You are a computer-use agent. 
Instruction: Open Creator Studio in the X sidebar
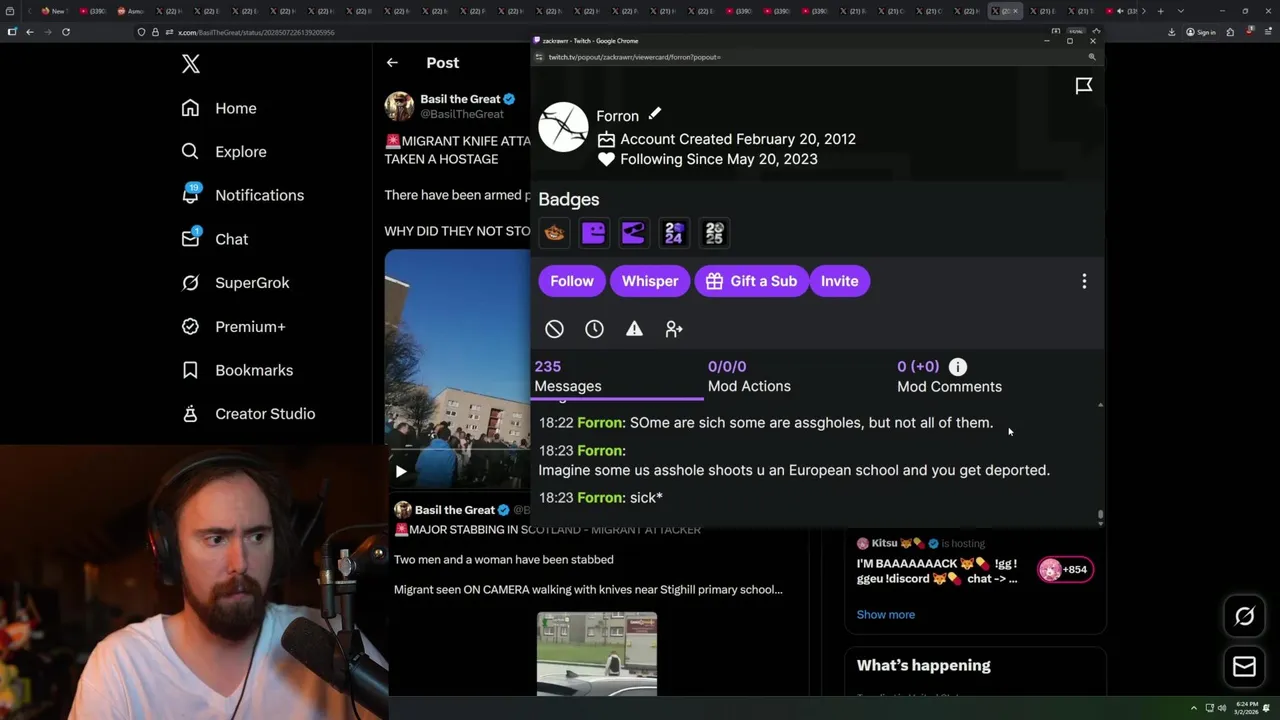(x=248, y=414)
